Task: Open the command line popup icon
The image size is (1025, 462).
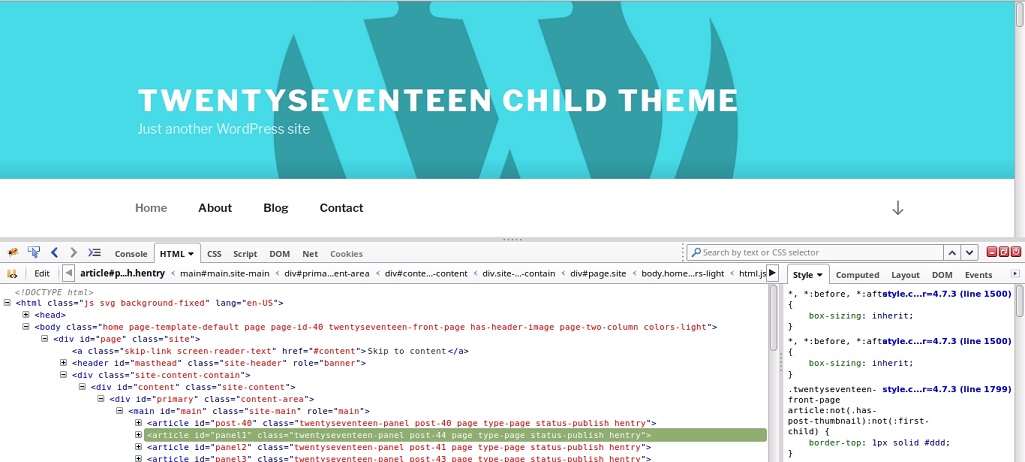Action: (x=94, y=253)
